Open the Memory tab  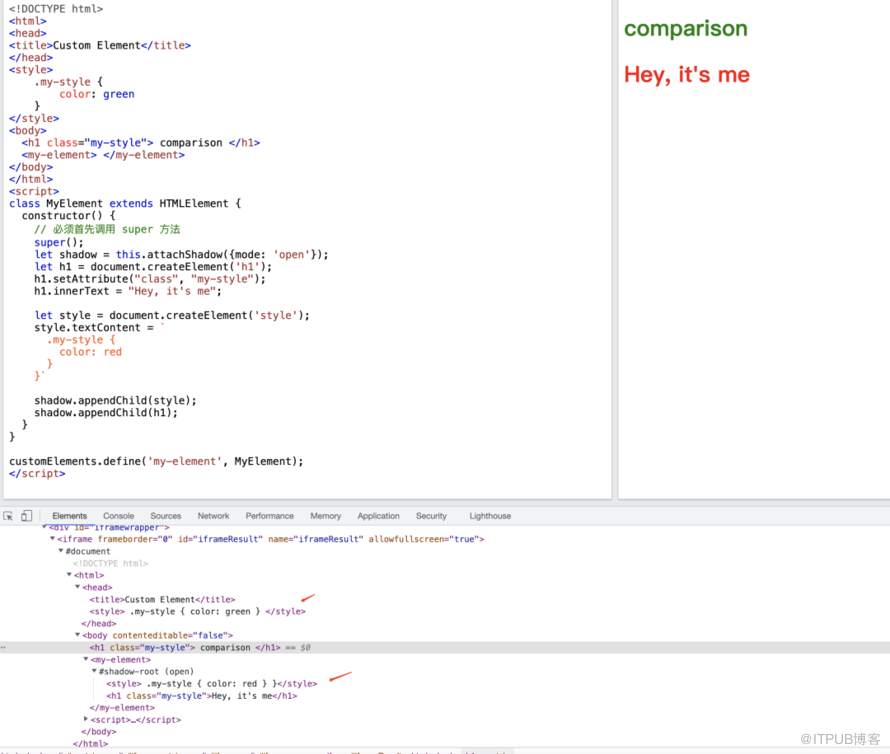[x=325, y=516]
